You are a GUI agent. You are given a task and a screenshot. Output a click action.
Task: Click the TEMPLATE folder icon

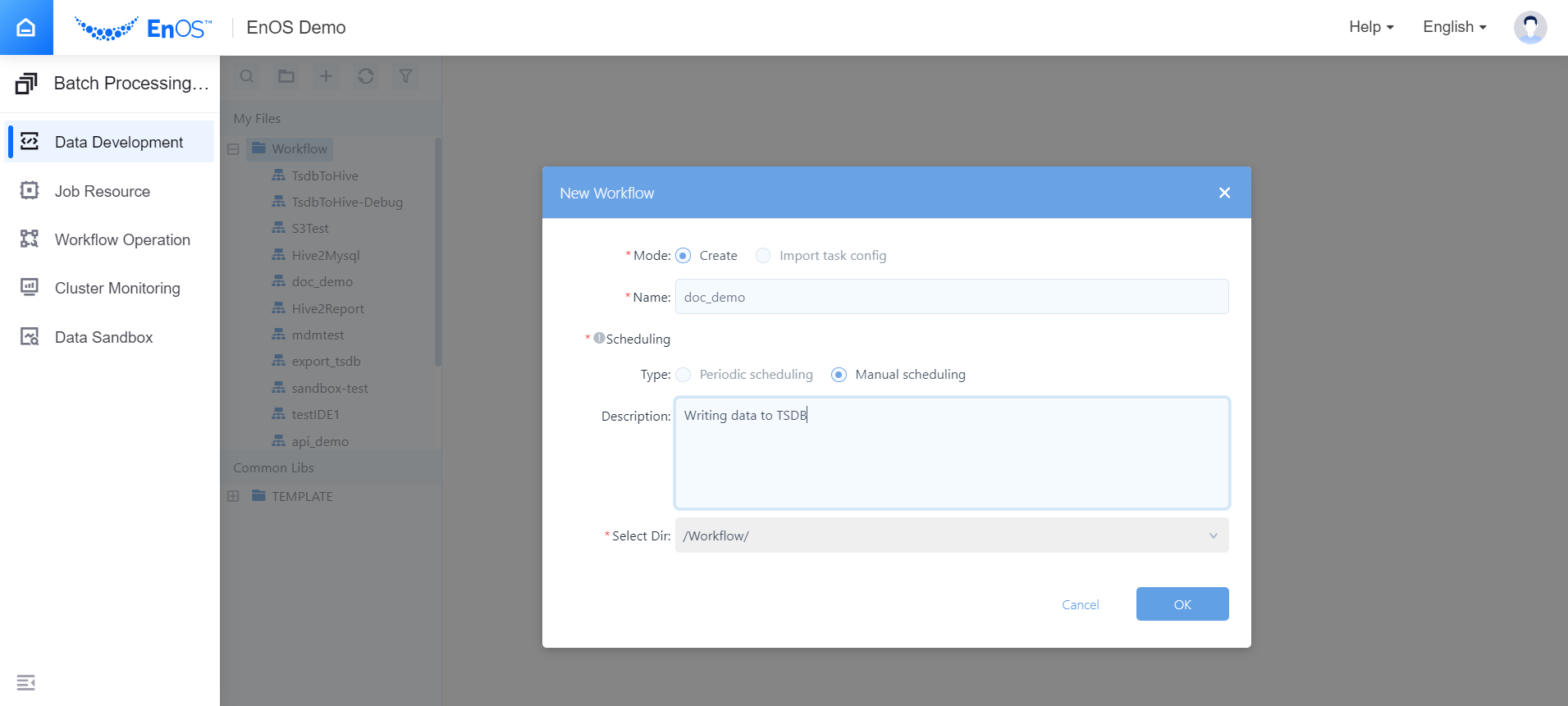(259, 496)
